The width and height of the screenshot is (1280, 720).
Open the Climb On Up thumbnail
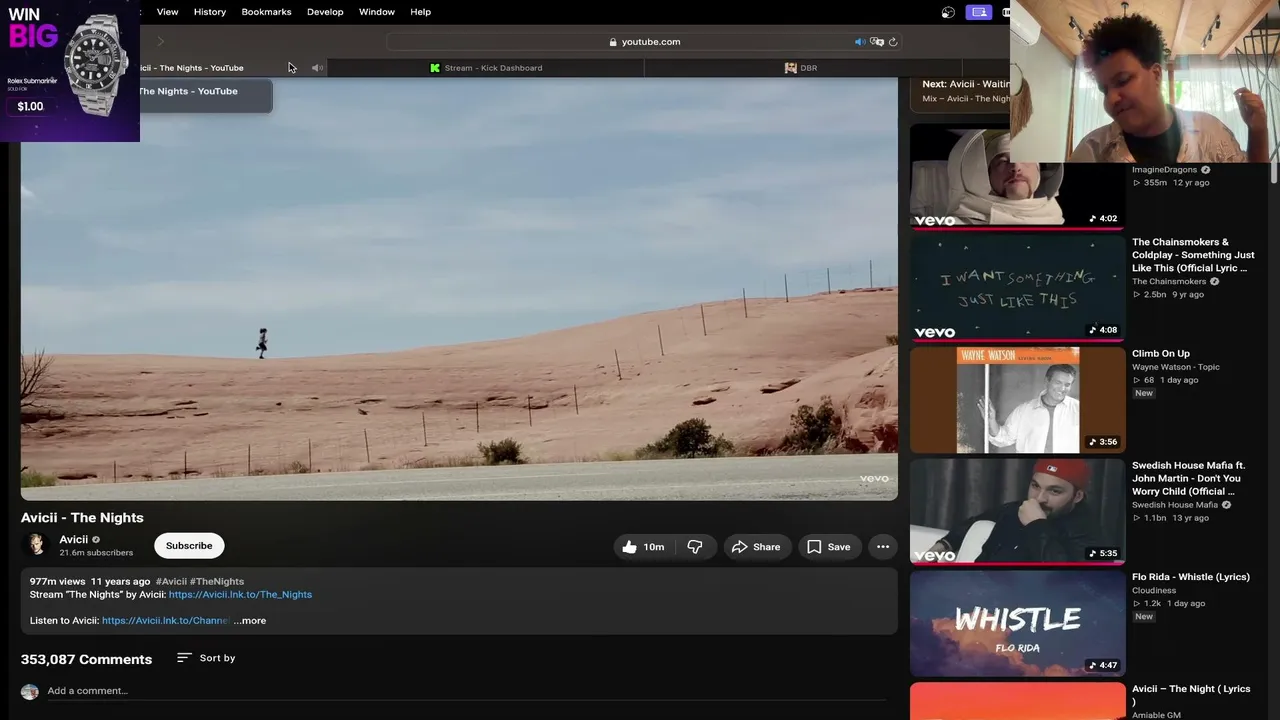[1017, 400]
